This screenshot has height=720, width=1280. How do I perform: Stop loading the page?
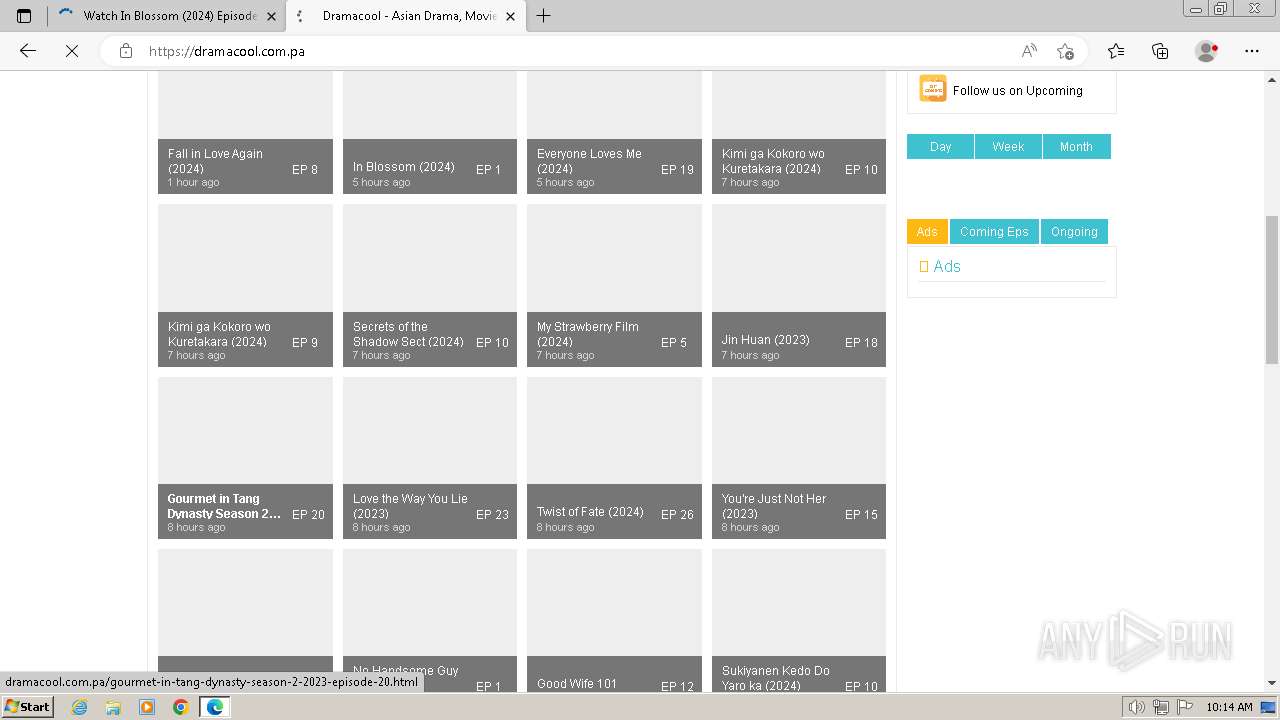[x=72, y=51]
